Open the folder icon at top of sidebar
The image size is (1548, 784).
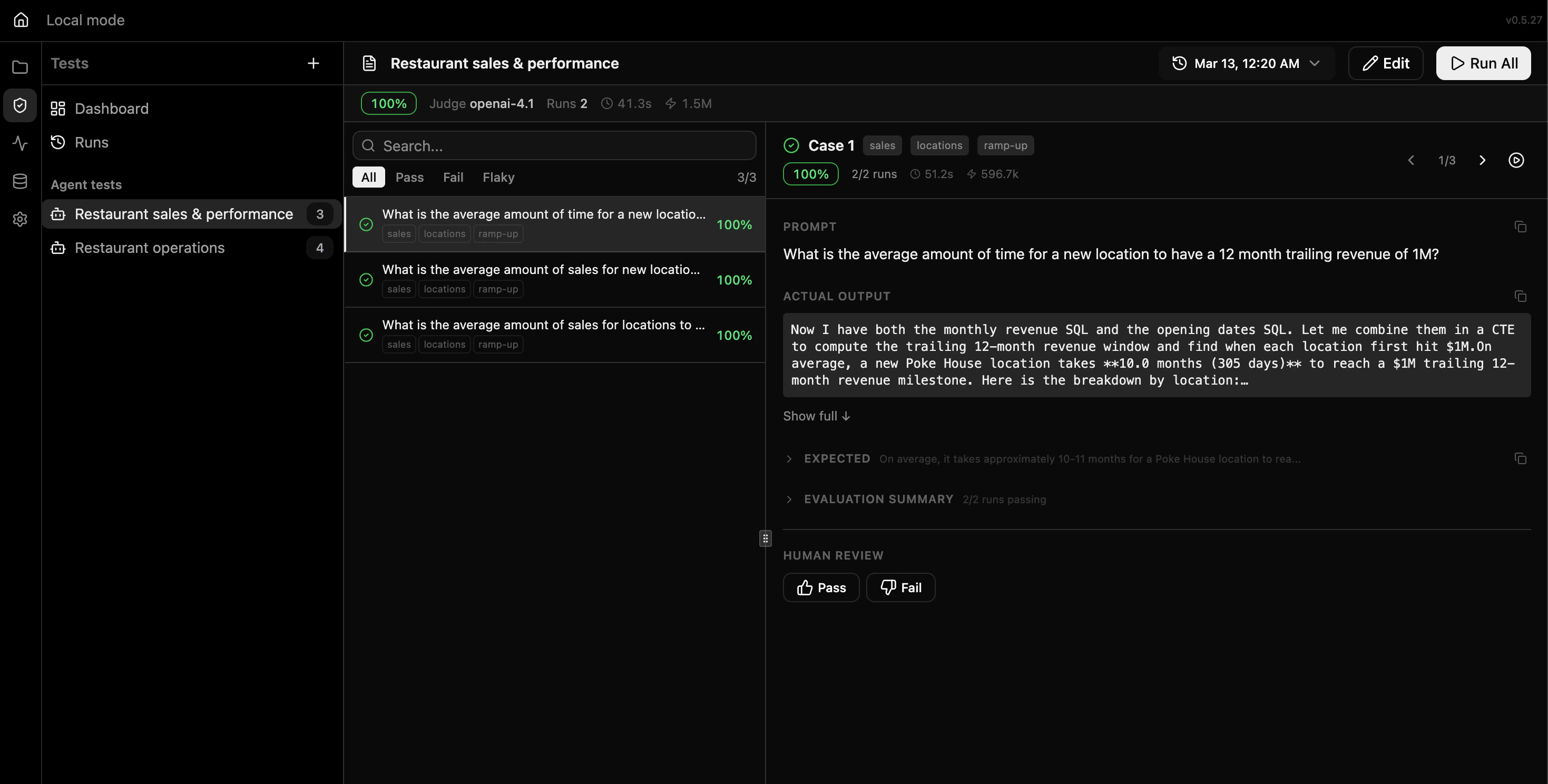point(20,67)
